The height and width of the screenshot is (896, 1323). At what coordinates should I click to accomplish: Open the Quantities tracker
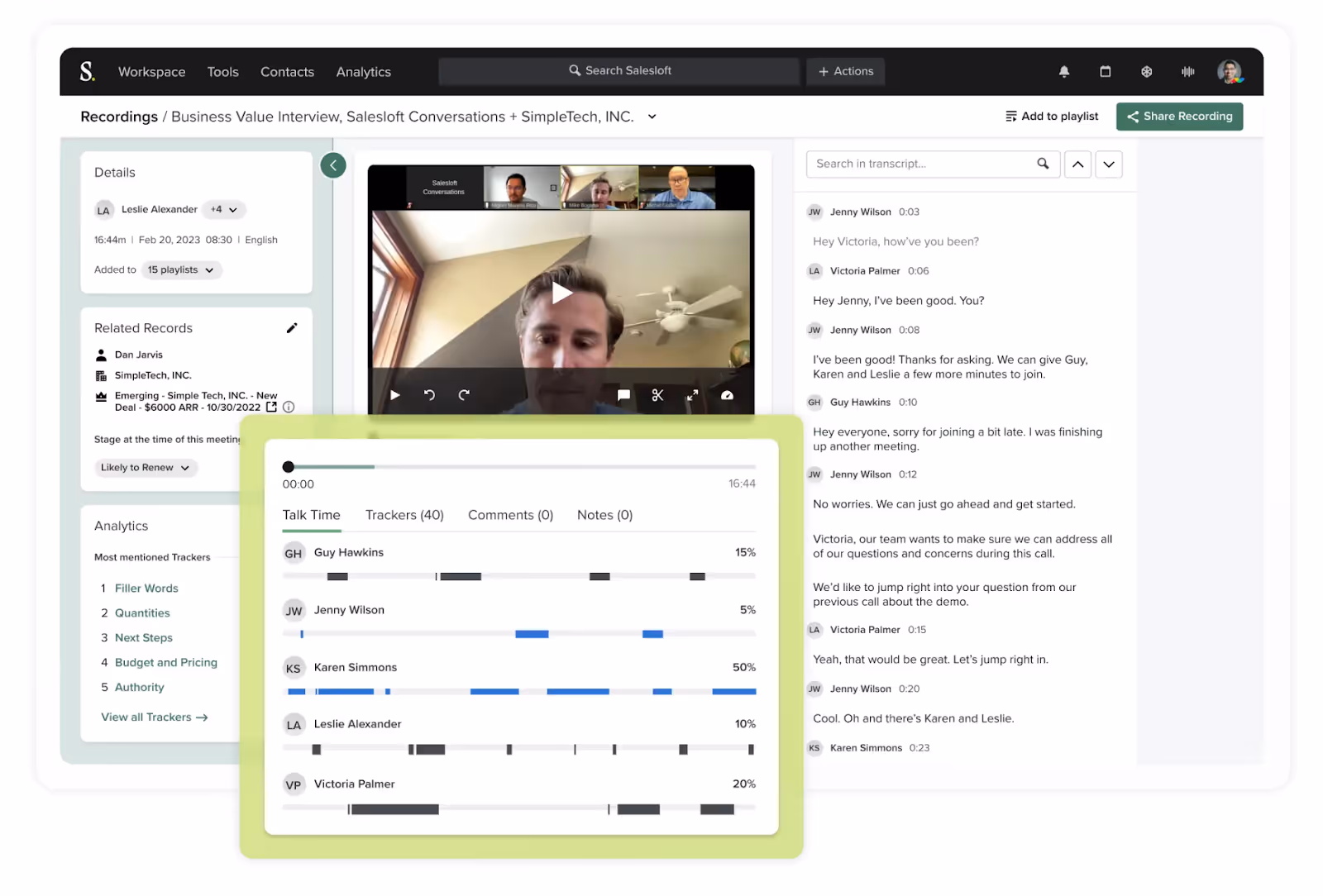coord(142,613)
